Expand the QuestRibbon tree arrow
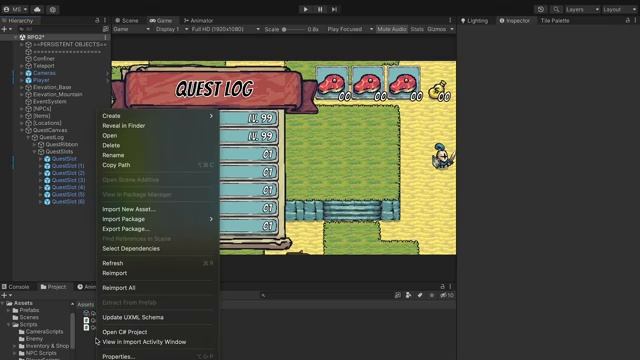Screen dimensions: 640x360 (34, 144)
